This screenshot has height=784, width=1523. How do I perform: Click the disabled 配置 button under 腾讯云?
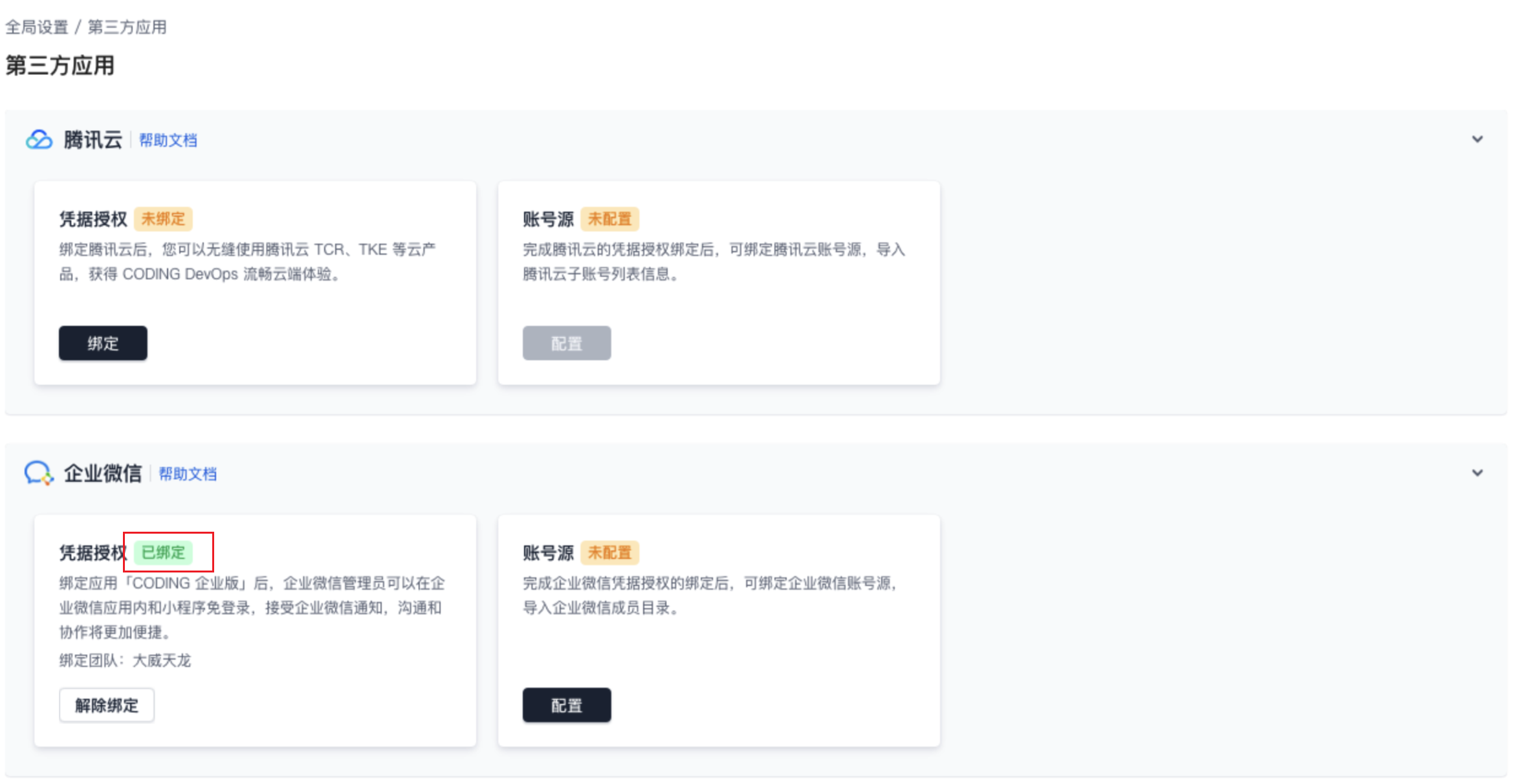pyautogui.click(x=566, y=343)
